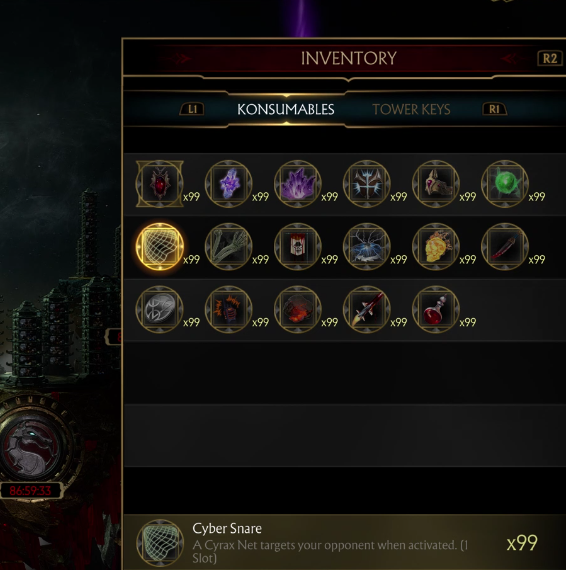Pick the missile rocket konsumable
Screen dimensions: 566x570
coord(367,309)
